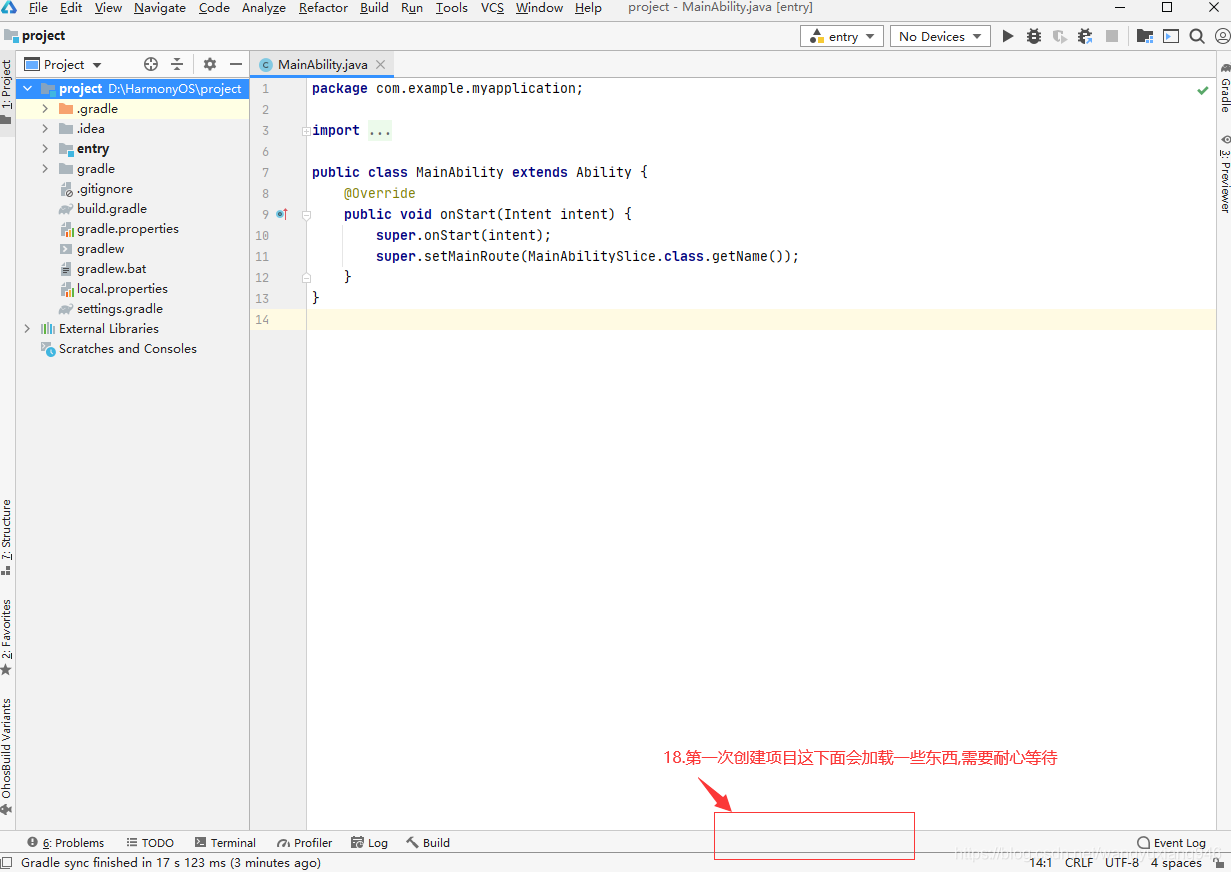
Task: Close the MainAbility.java tab
Action: click(380, 64)
